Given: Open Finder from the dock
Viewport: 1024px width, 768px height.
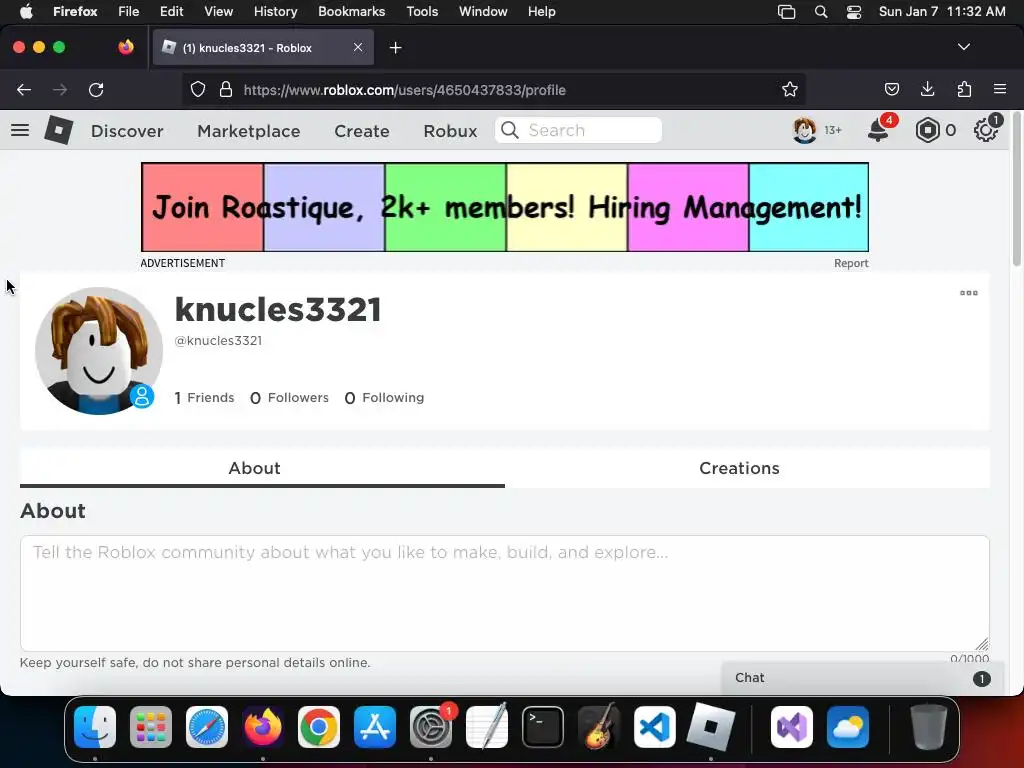Looking at the screenshot, I should coord(95,727).
